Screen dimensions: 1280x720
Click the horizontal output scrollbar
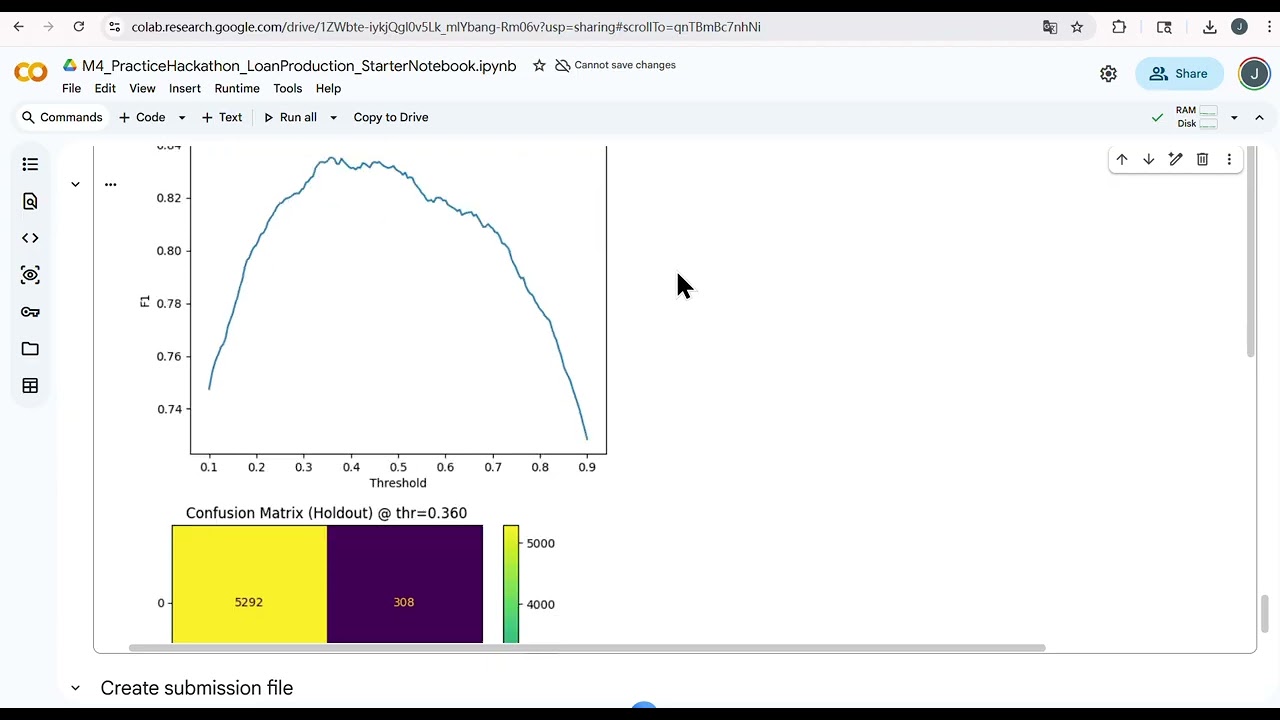(x=587, y=648)
